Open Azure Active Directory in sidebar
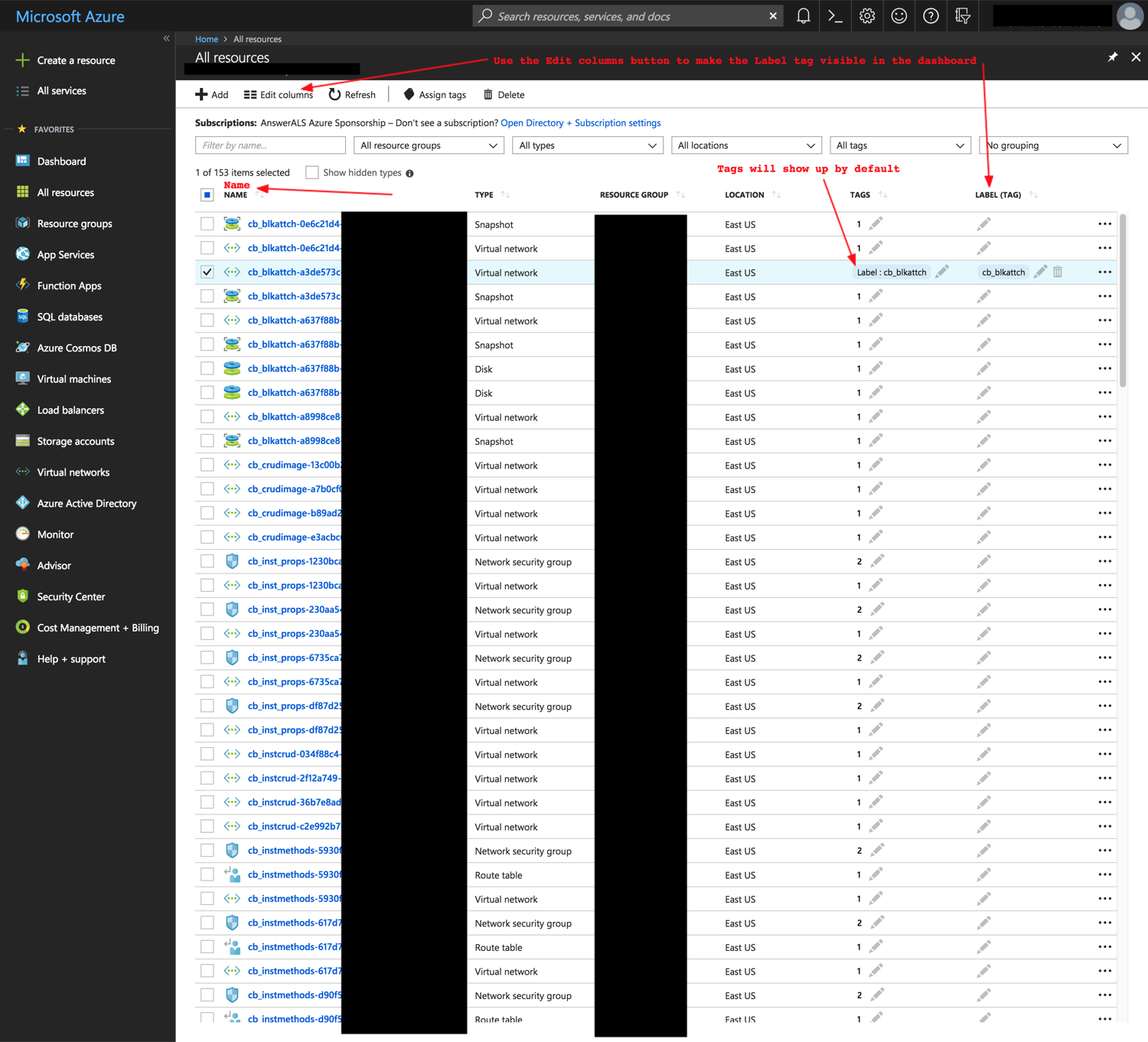 pos(86,503)
